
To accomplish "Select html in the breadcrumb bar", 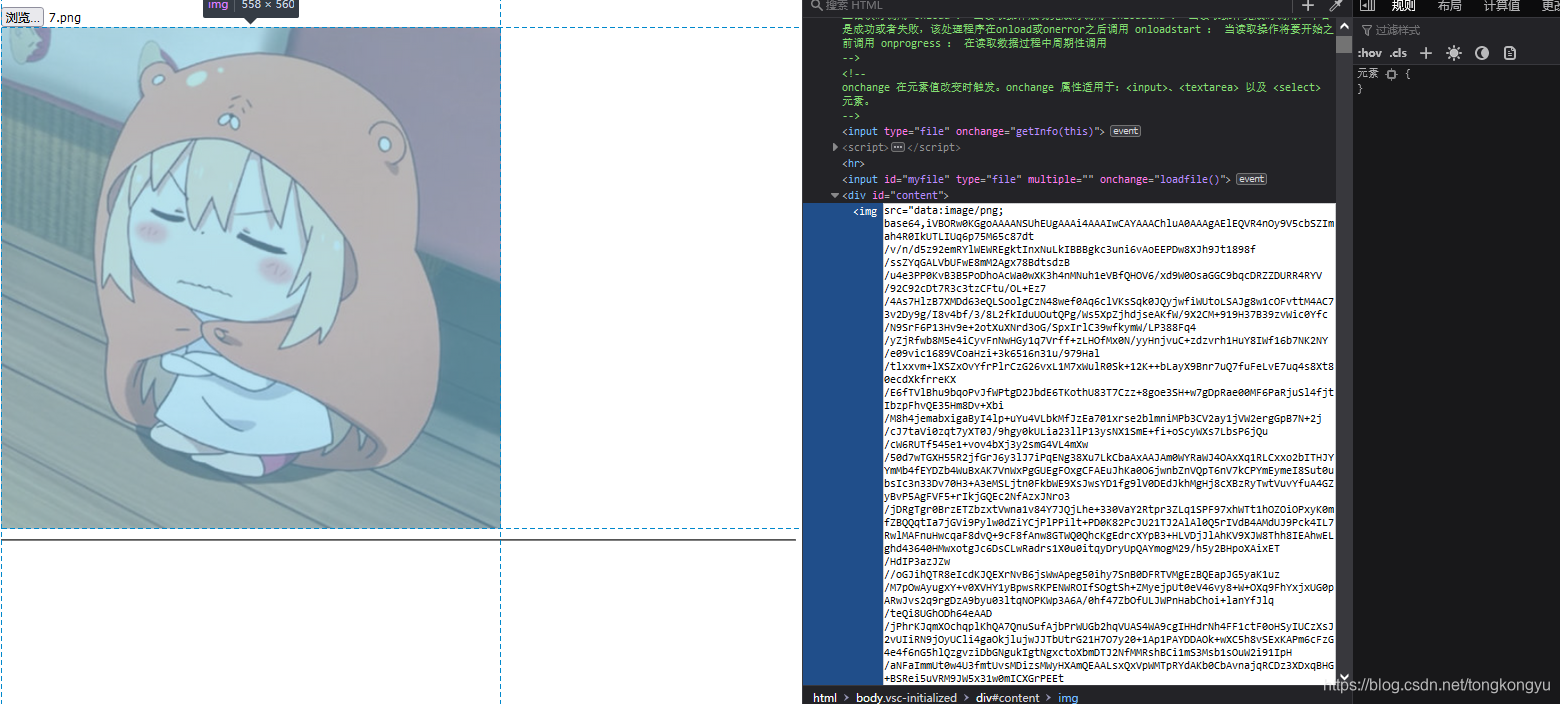I will [x=824, y=697].
